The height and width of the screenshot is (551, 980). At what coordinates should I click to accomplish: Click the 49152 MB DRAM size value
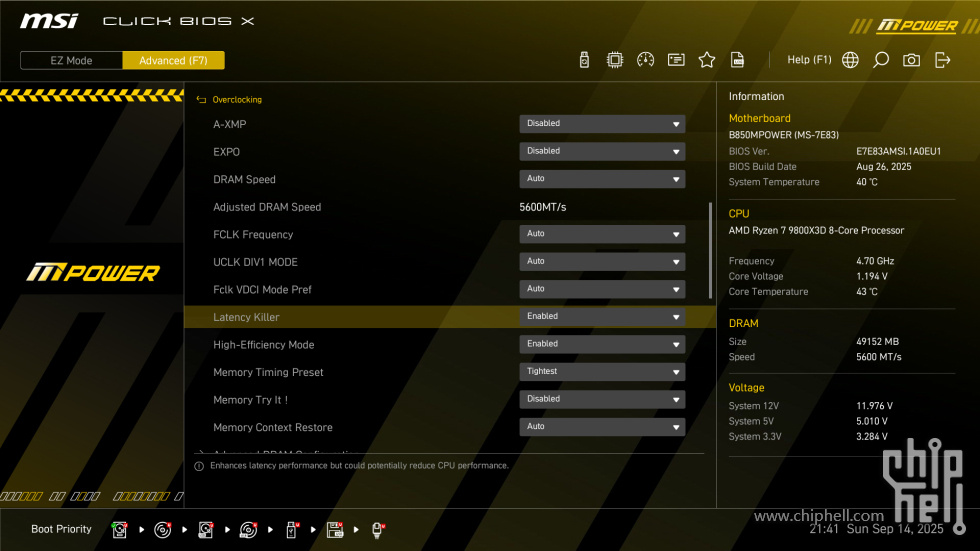[x=878, y=342]
